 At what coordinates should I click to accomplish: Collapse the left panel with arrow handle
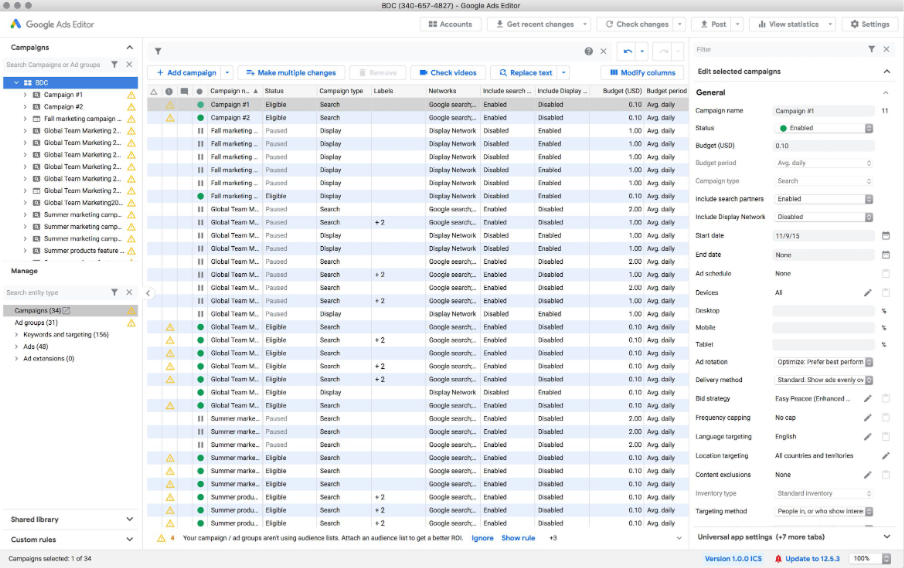[148, 293]
